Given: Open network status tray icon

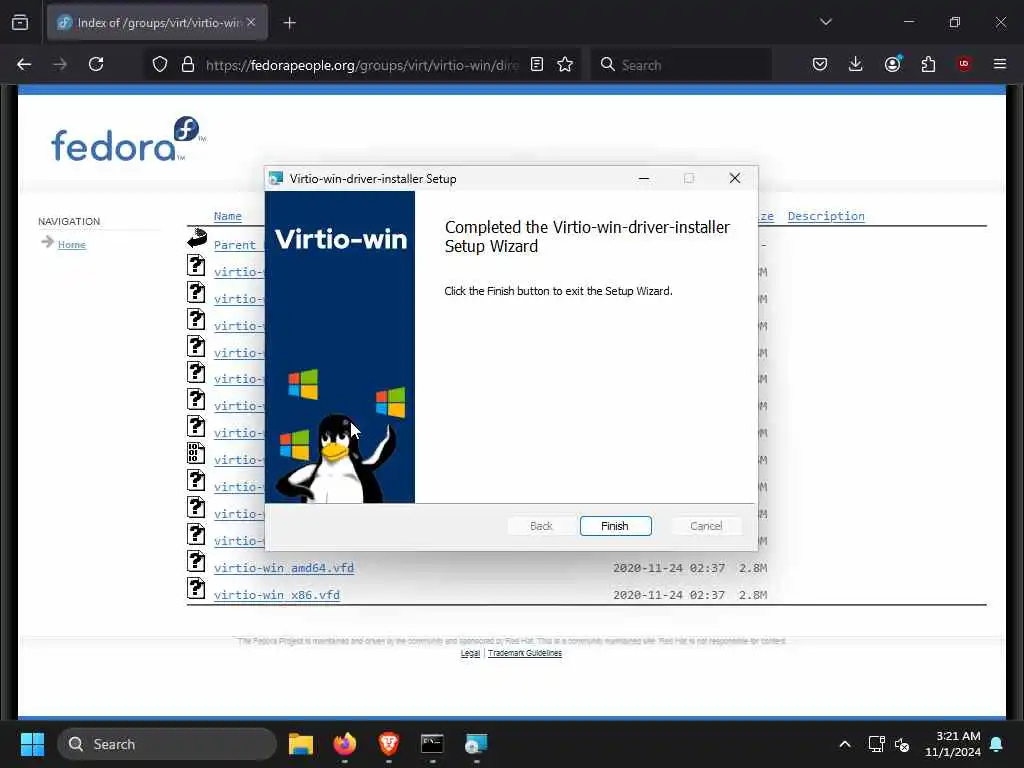Looking at the screenshot, I should click(x=876, y=744).
